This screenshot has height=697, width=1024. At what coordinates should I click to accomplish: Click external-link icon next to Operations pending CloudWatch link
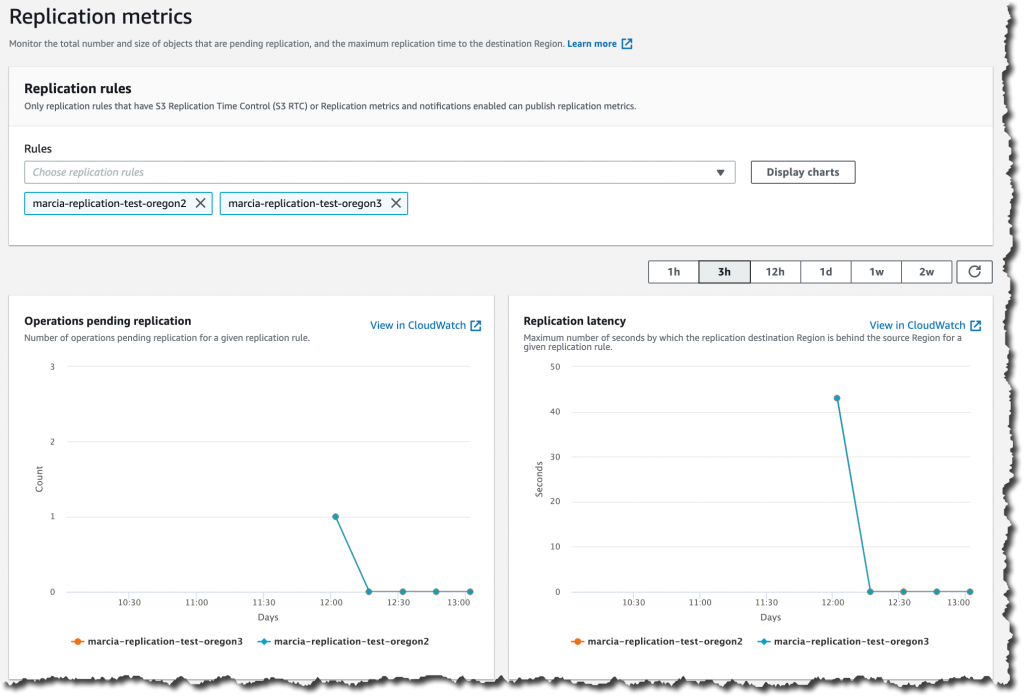(x=475, y=324)
